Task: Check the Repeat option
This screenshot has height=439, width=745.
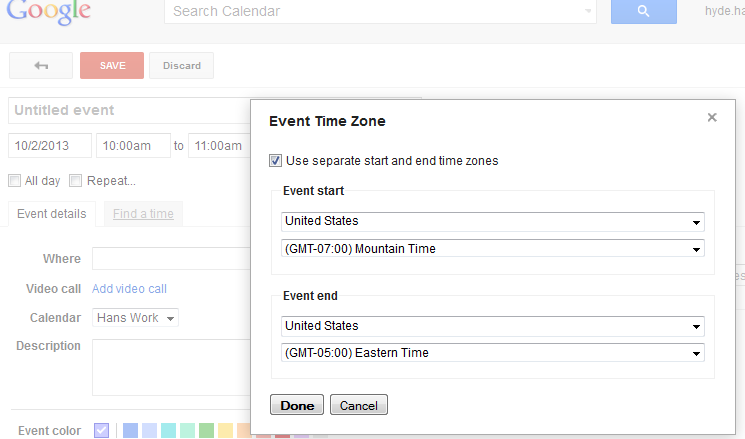Action: [76, 181]
